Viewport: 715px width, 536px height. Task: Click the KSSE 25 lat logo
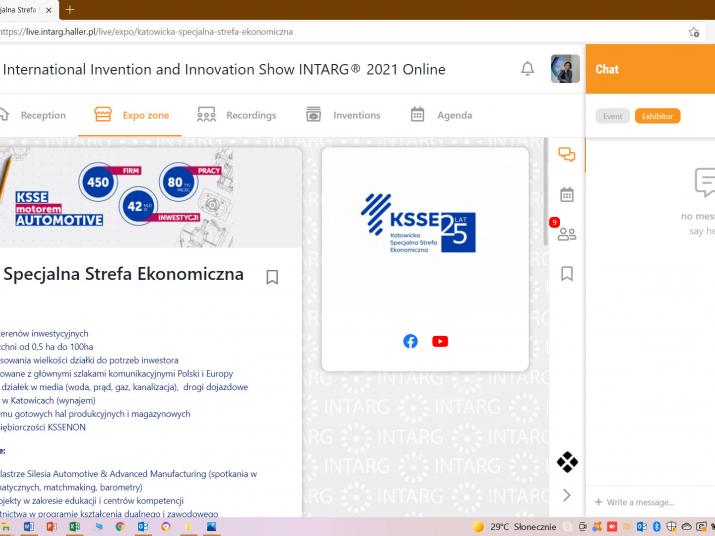(418, 222)
